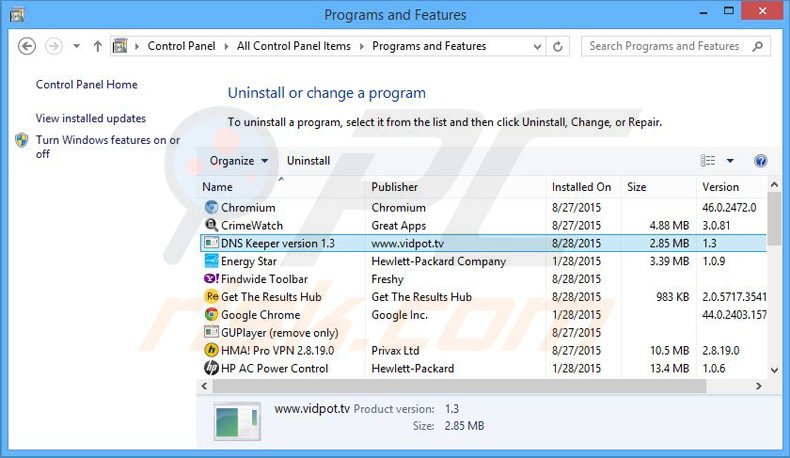Image resolution: width=790 pixels, height=458 pixels.
Task: Click the Control Panel breadcrumb
Action: tap(181, 46)
